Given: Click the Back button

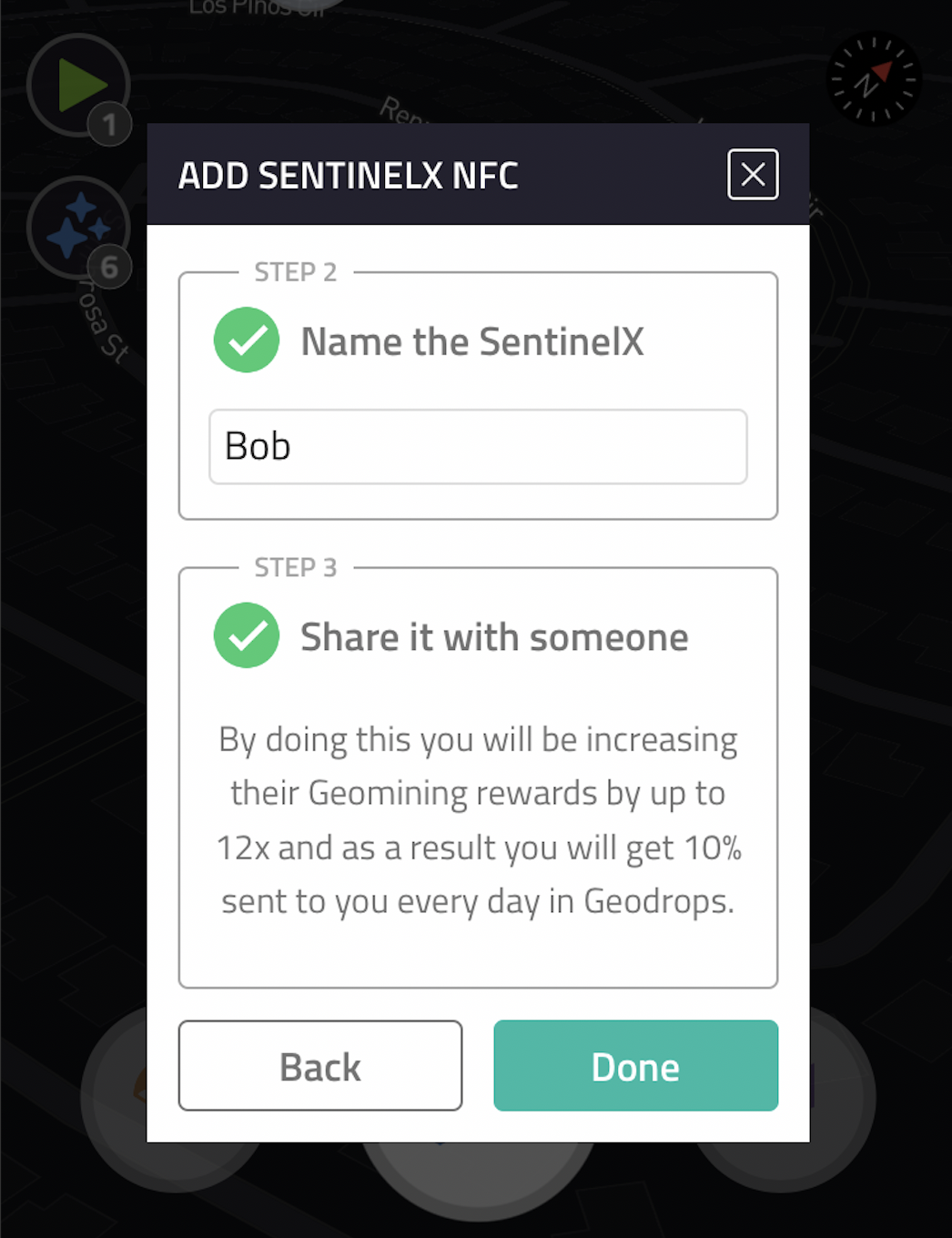Looking at the screenshot, I should (320, 1066).
